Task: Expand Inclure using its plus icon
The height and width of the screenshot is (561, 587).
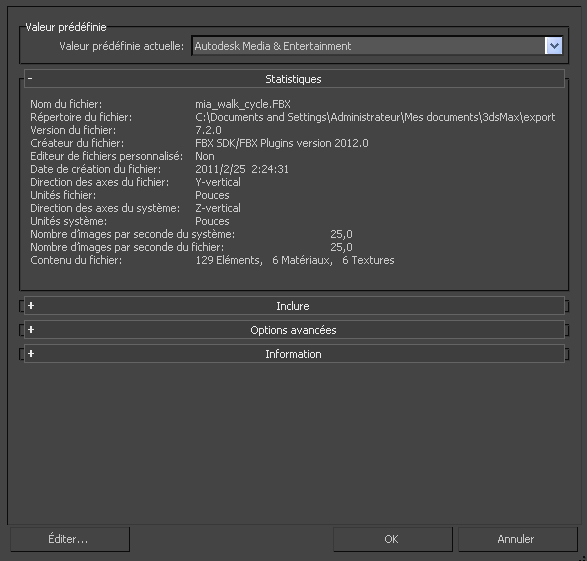Action: [x=31, y=306]
